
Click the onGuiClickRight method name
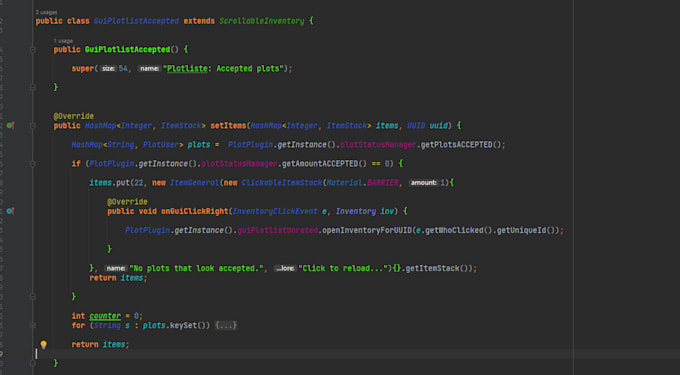coord(195,211)
